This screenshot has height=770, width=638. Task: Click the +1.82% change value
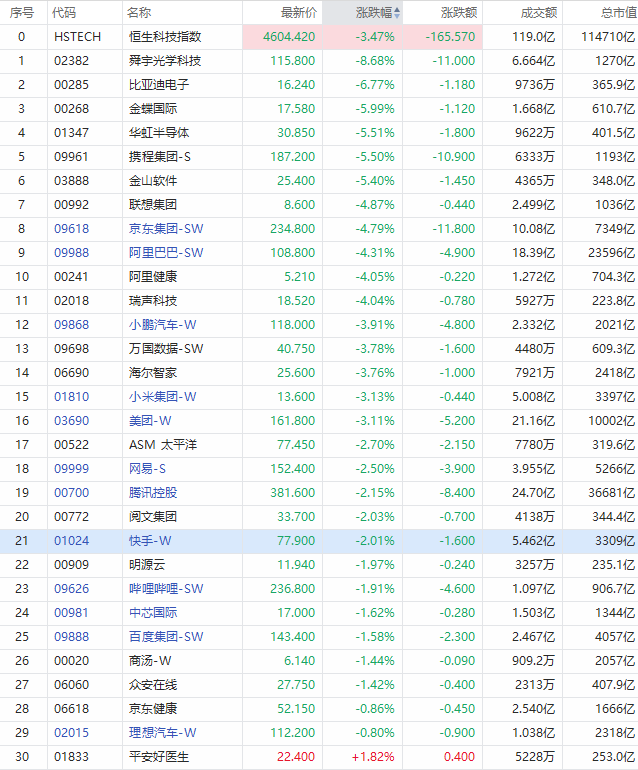point(373,757)
